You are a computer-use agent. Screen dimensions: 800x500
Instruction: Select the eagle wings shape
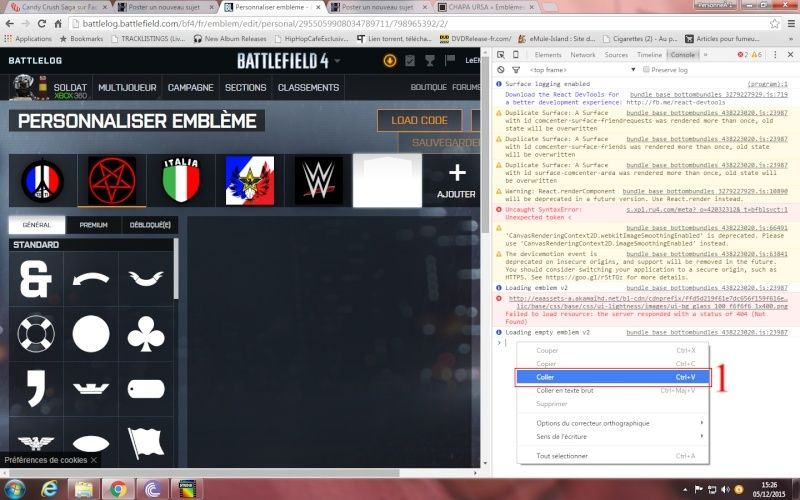[x=36, y=442]
